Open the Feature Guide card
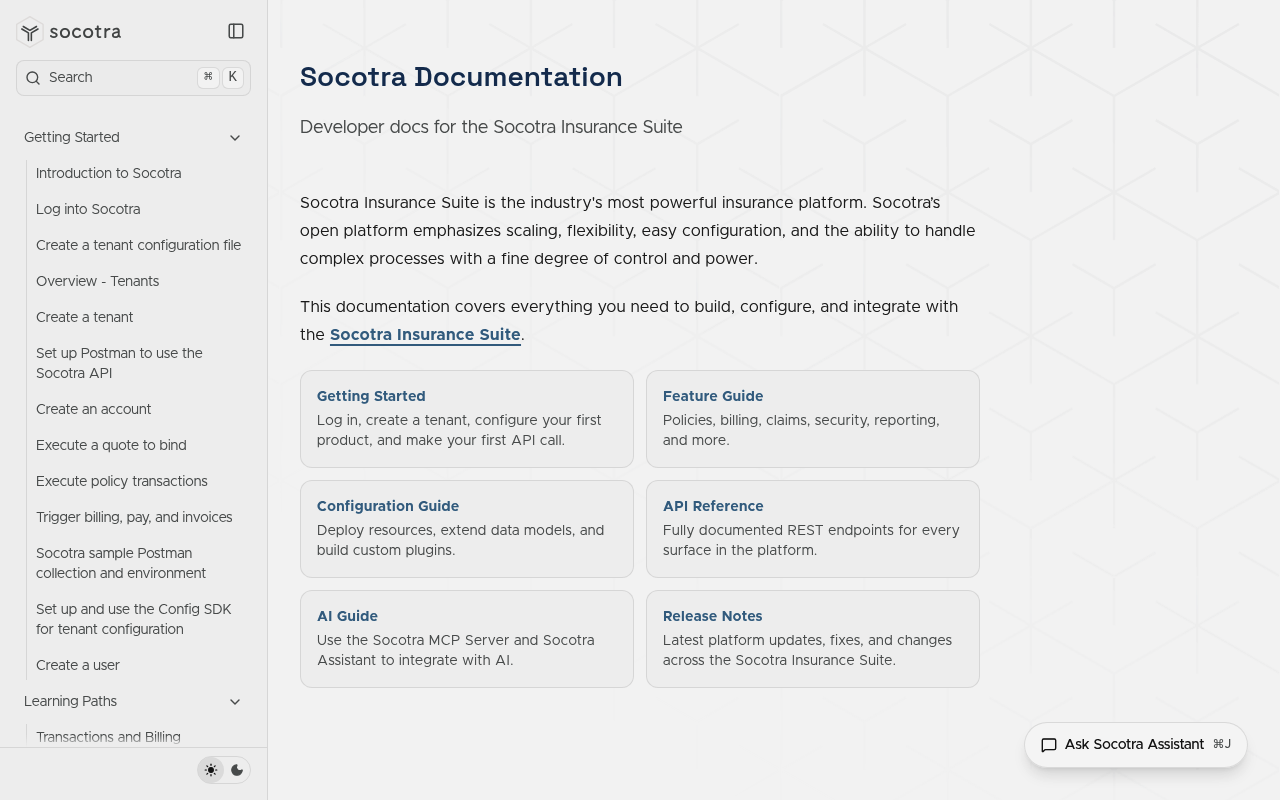The height and width of the screenshot is (800, 1280). coord(813,419)
